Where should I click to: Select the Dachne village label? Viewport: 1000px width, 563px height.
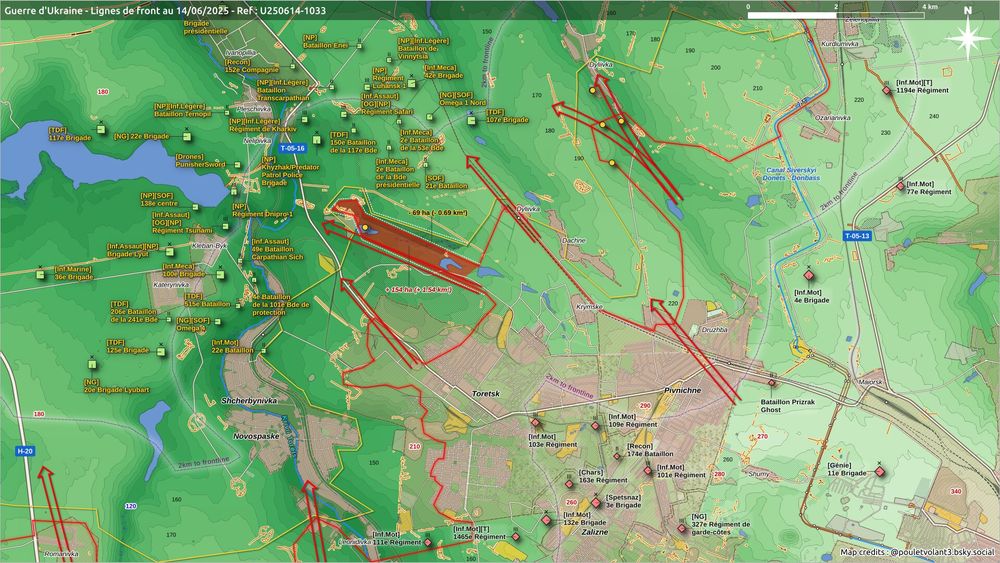[573, 240]
